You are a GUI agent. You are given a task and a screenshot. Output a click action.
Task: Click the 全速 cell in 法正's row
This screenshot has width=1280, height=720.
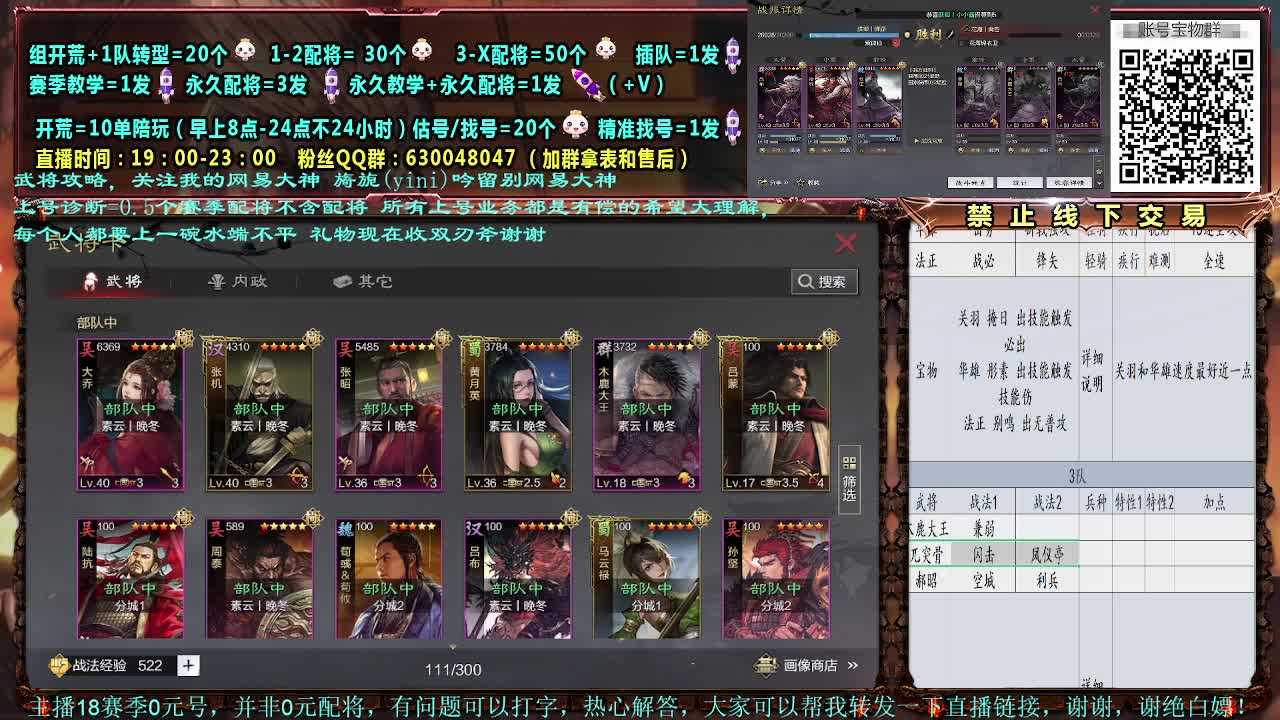[x=1214, y=261]
